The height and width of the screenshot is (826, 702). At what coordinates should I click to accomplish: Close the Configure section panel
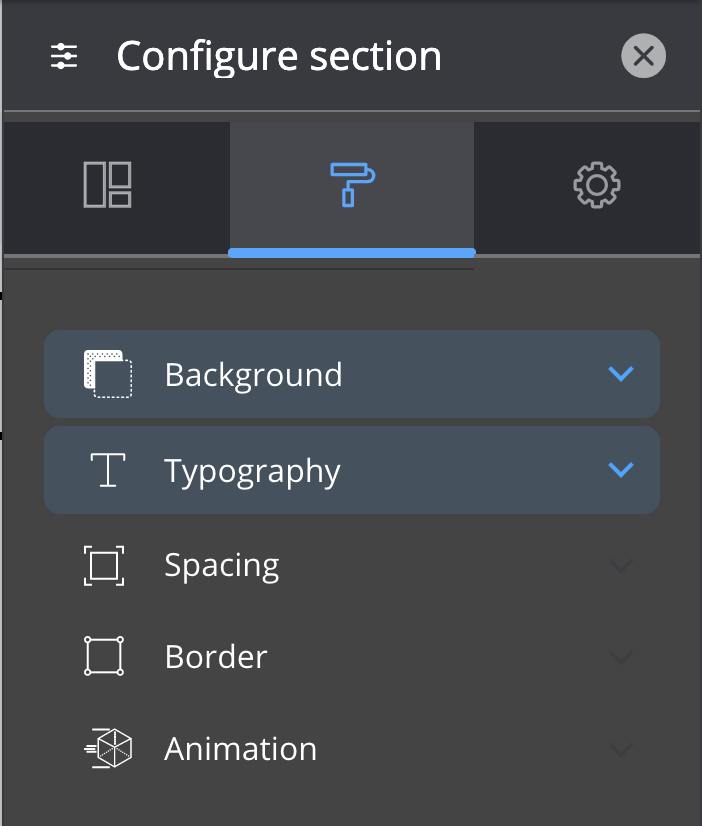point(643,56)
